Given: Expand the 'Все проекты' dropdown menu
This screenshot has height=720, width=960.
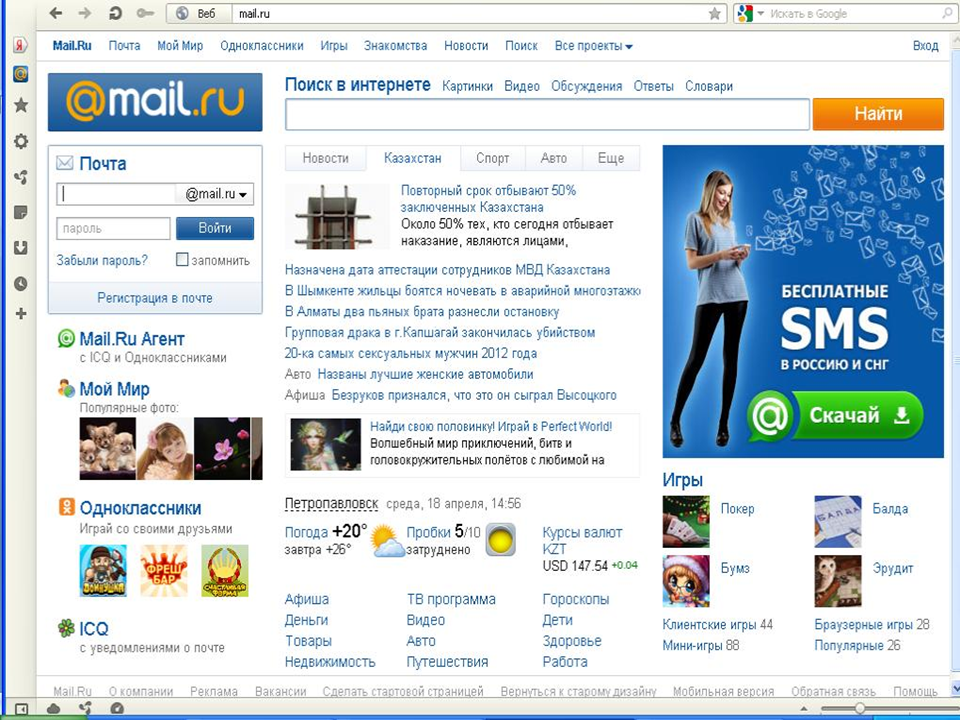Looking at the screenshot, I should pos(594,46).
